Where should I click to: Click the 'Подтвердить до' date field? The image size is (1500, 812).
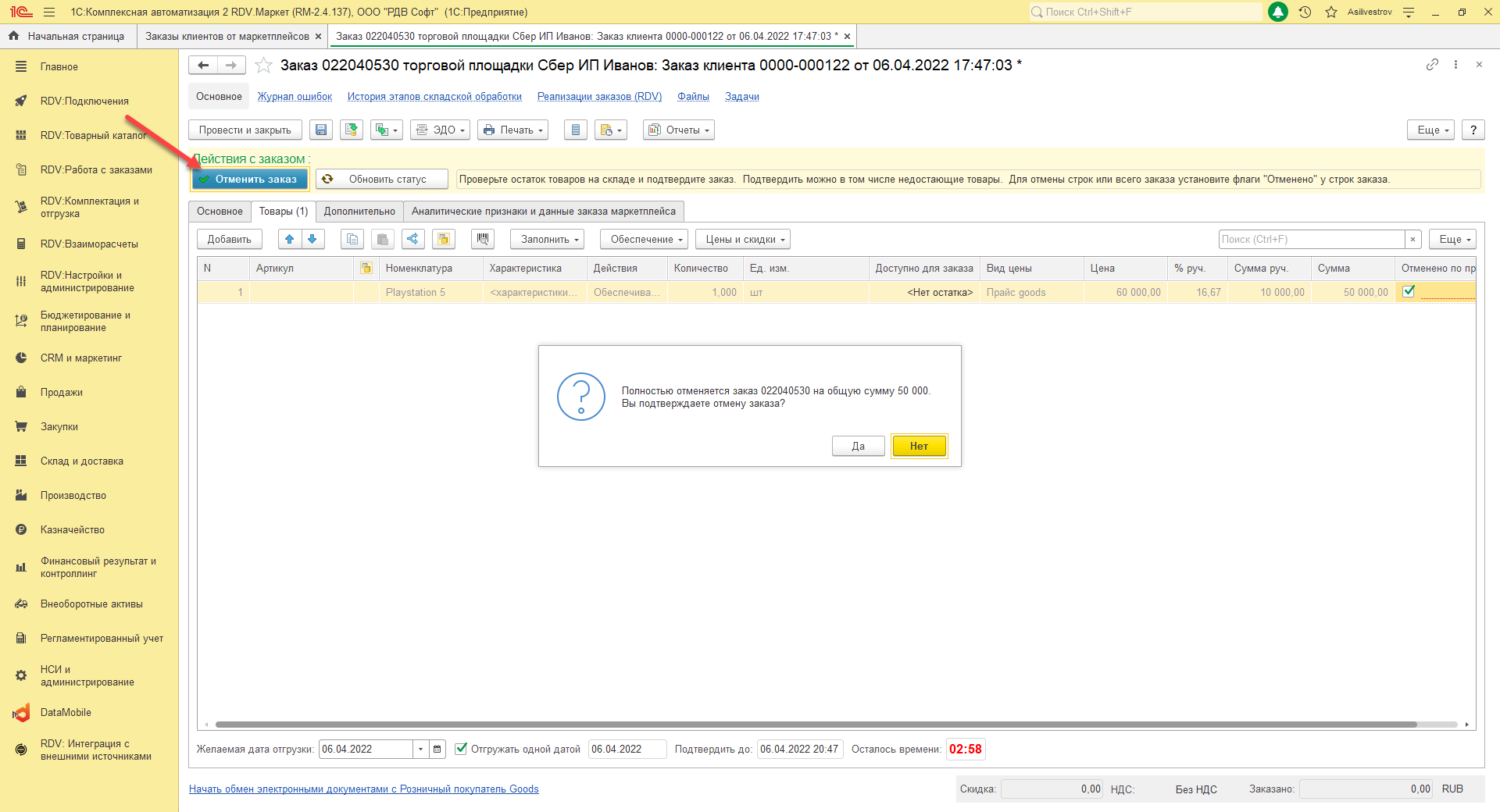pos(800,750)
